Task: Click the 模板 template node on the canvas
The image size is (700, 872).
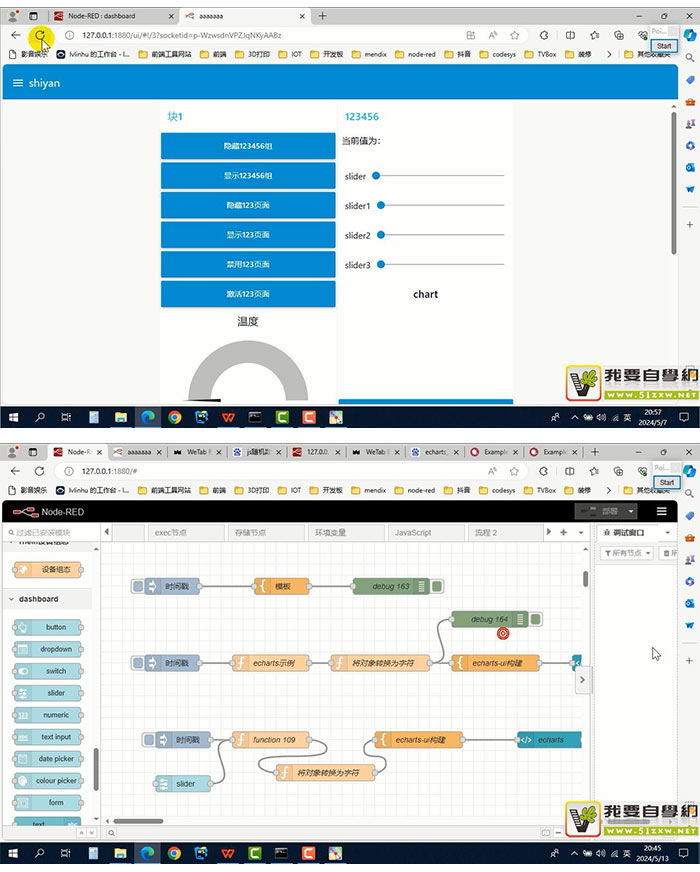Action: 282,586
